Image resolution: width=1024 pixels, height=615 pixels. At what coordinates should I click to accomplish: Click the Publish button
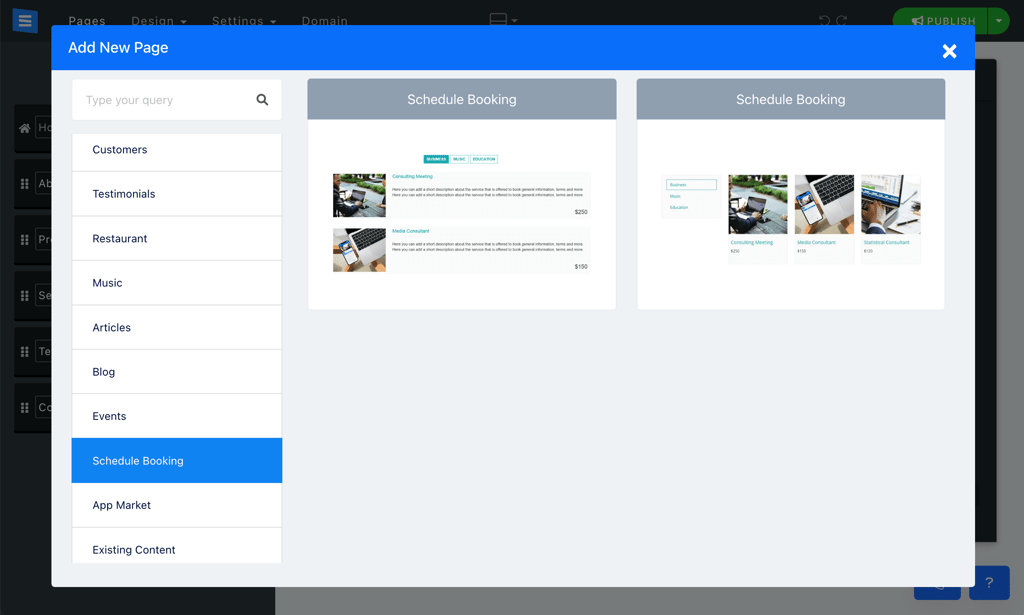pos(940,21)
